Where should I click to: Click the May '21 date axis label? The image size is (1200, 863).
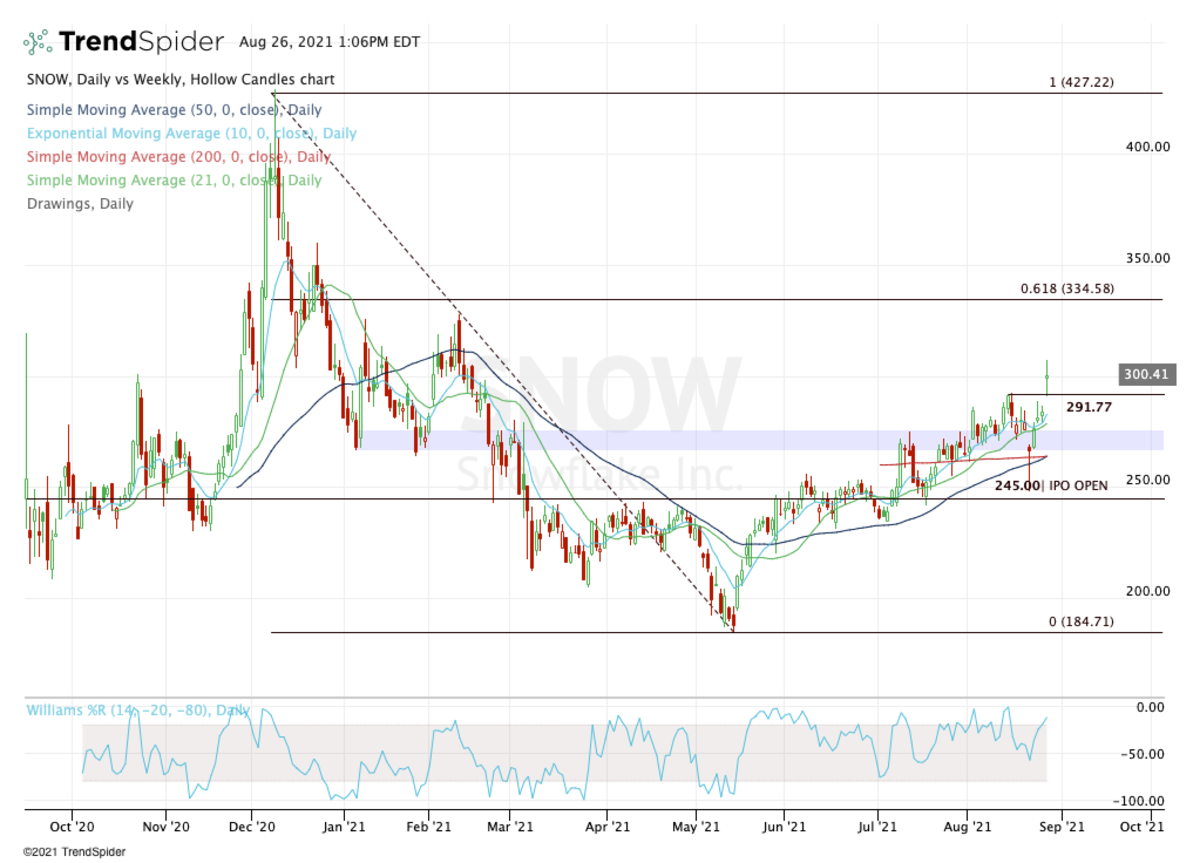pos(697,828)
